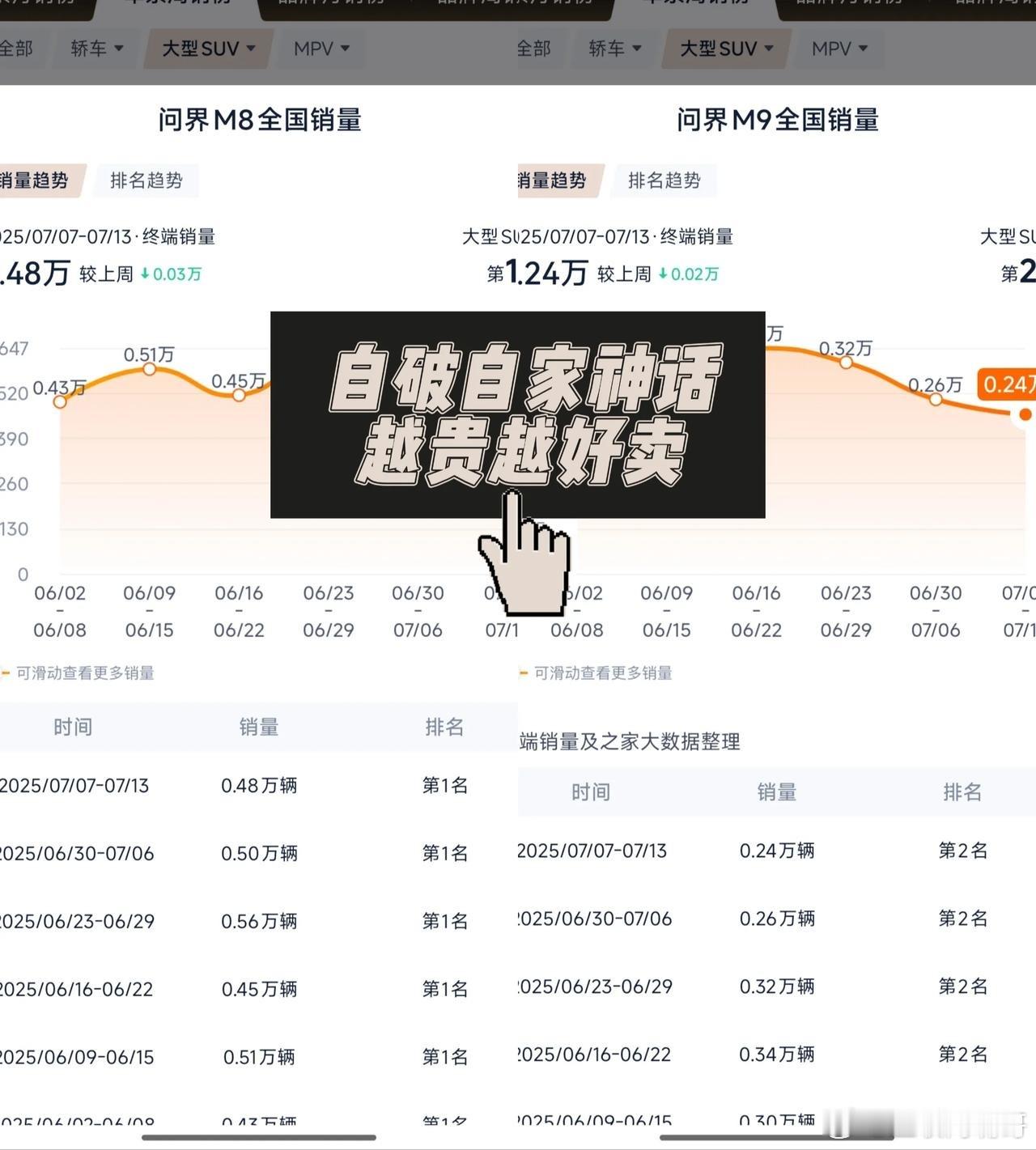Switch to 排名趋势 tab under 问界M9
The image size is (1036, 1150).
664,180
